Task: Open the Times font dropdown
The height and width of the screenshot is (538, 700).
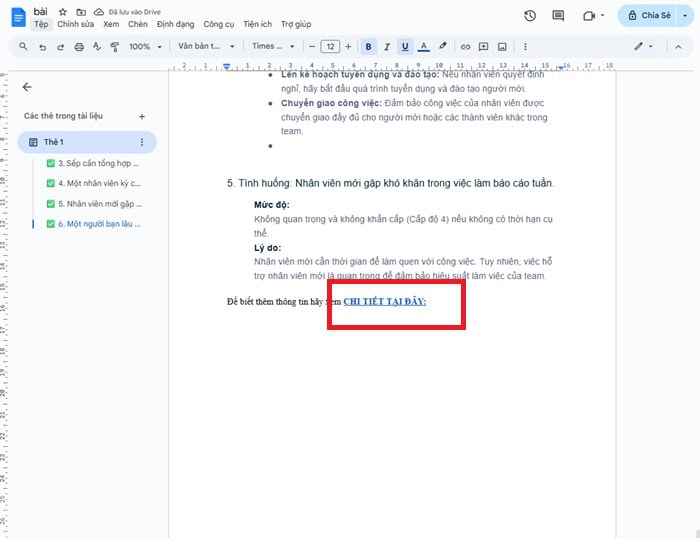Action: coord(273,46)
